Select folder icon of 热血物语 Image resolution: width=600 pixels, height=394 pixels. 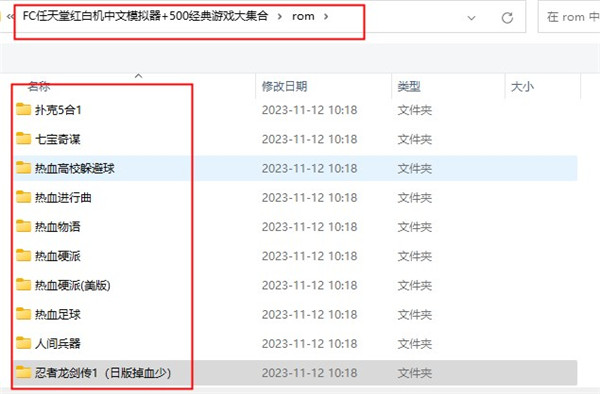tap(23, 226)
